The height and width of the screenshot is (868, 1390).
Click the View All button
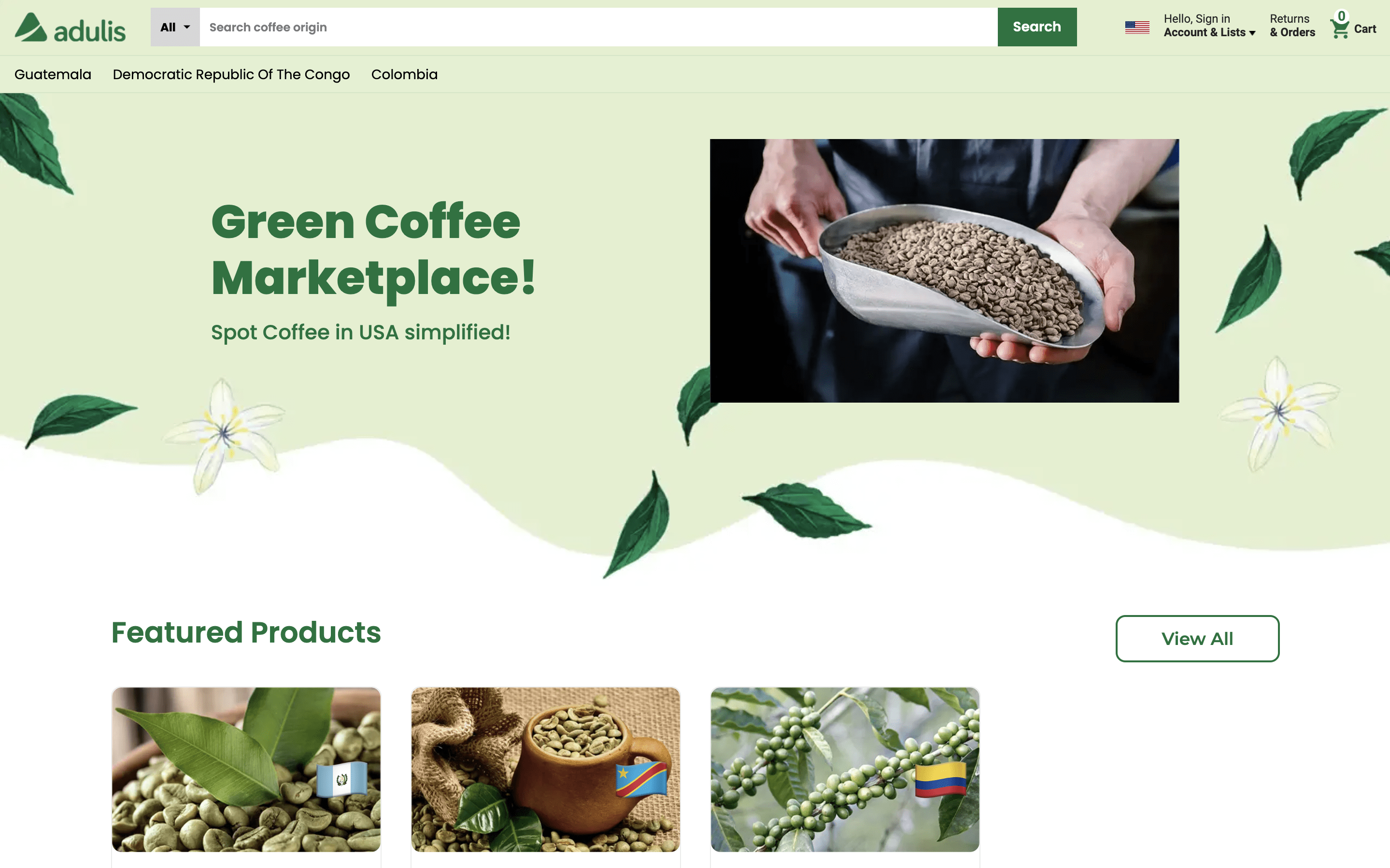1197,638
